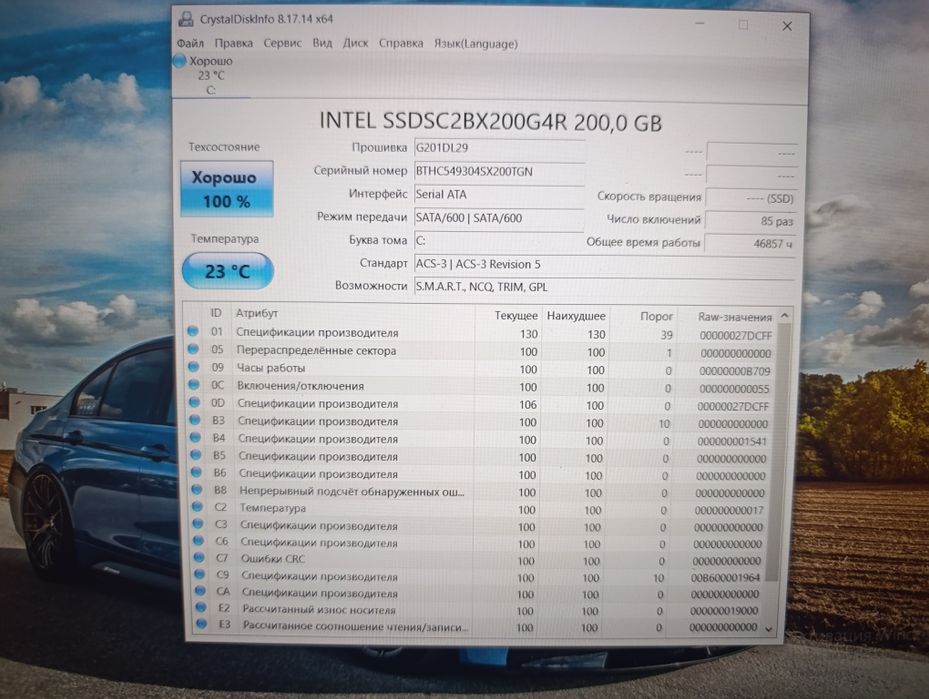Select drive C: status tab at top
This screenshot has height=699, width=929.
point(211,75)
